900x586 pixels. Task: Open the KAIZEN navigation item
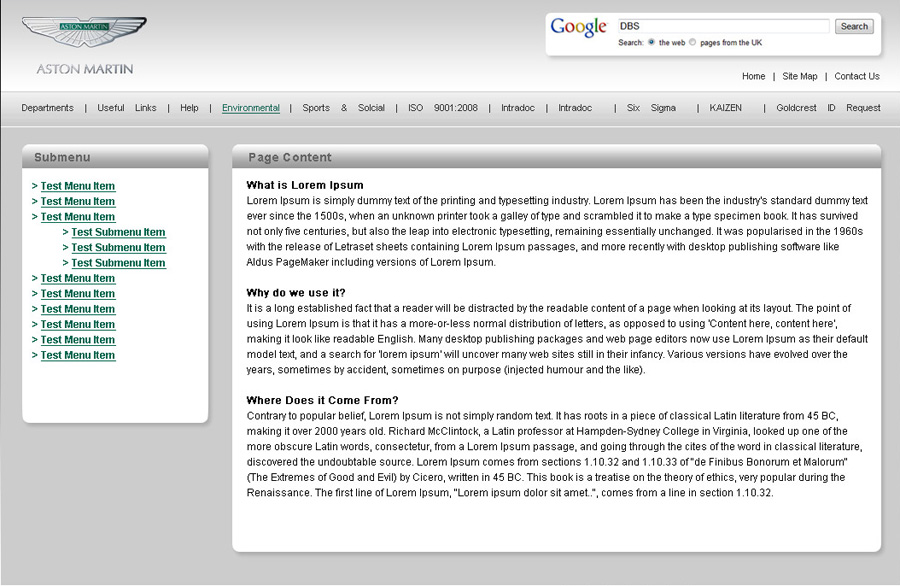[x=725, y=108]
